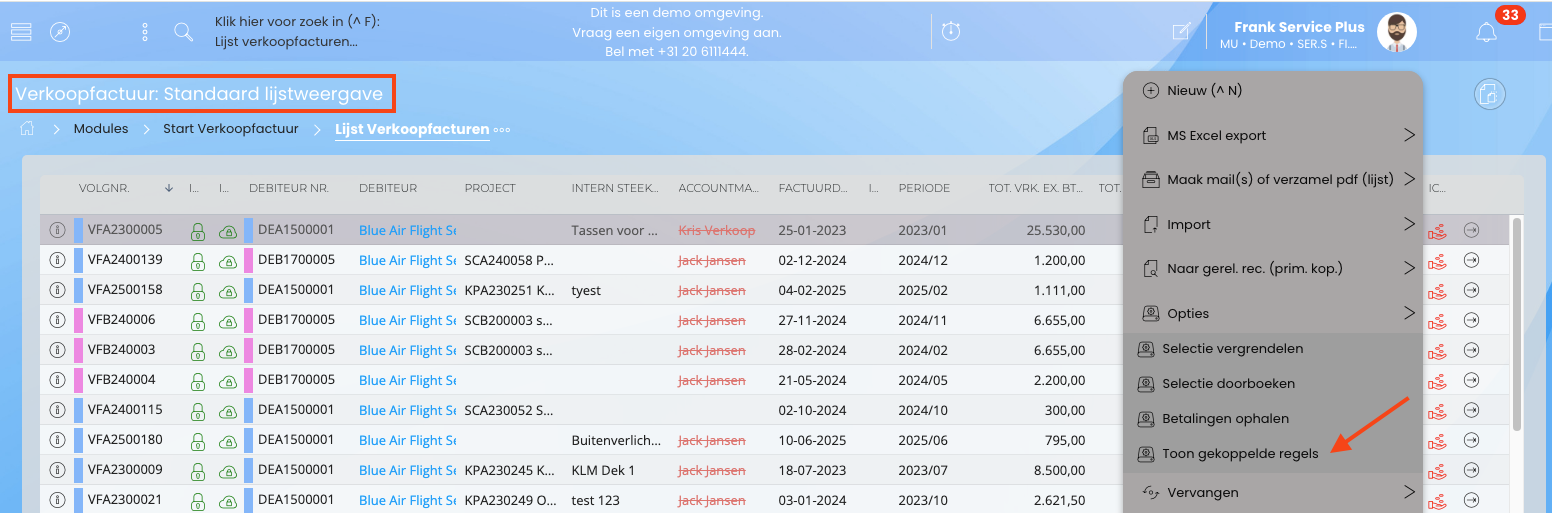Image resolution: width=1552 pixels, height=513 pixels.
Task: Open Blue Air Flight link in VFB240004 row
Action: (407, 380)
